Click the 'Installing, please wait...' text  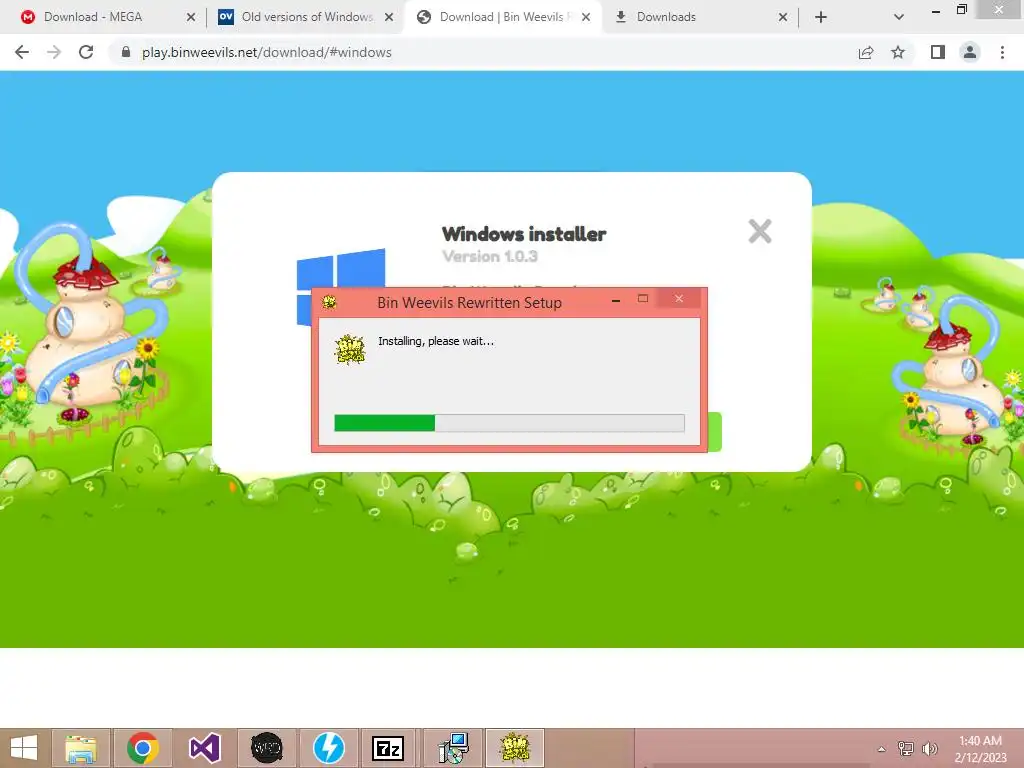pyautogui.click(x=436, y=341)
